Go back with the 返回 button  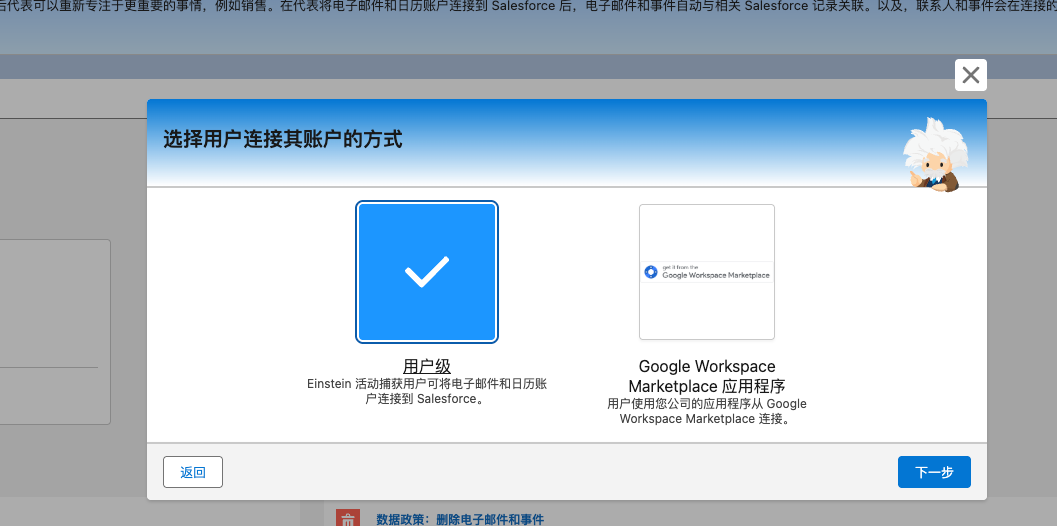[x=193, y=472]
